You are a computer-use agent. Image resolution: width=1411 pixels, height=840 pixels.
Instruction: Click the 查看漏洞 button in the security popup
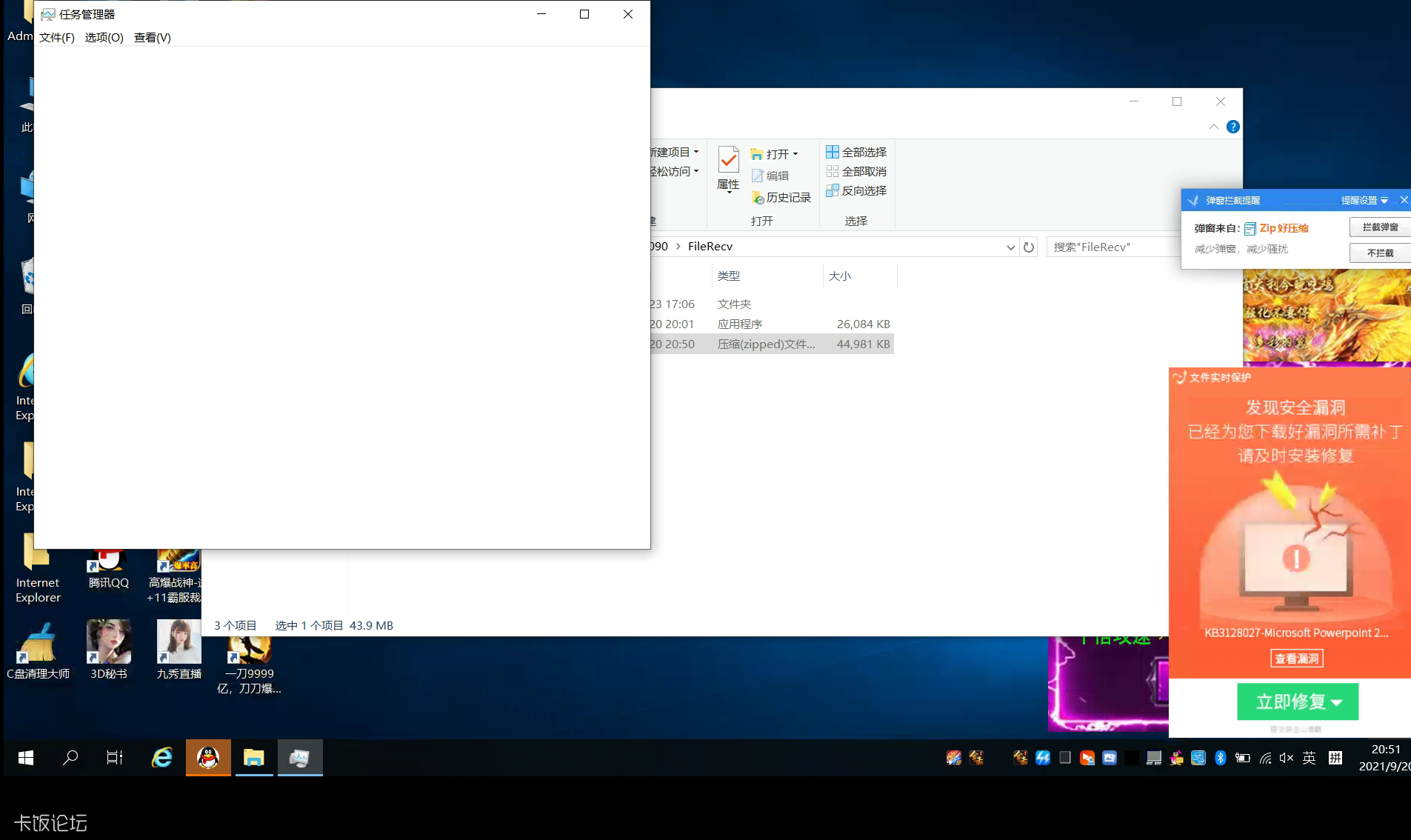tap(1296, 659)
